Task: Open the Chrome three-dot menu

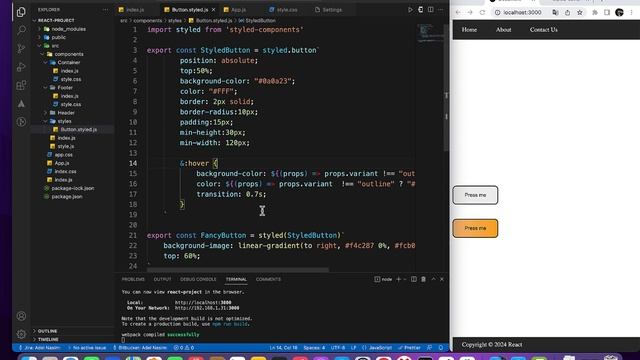Action: (631, 13)
